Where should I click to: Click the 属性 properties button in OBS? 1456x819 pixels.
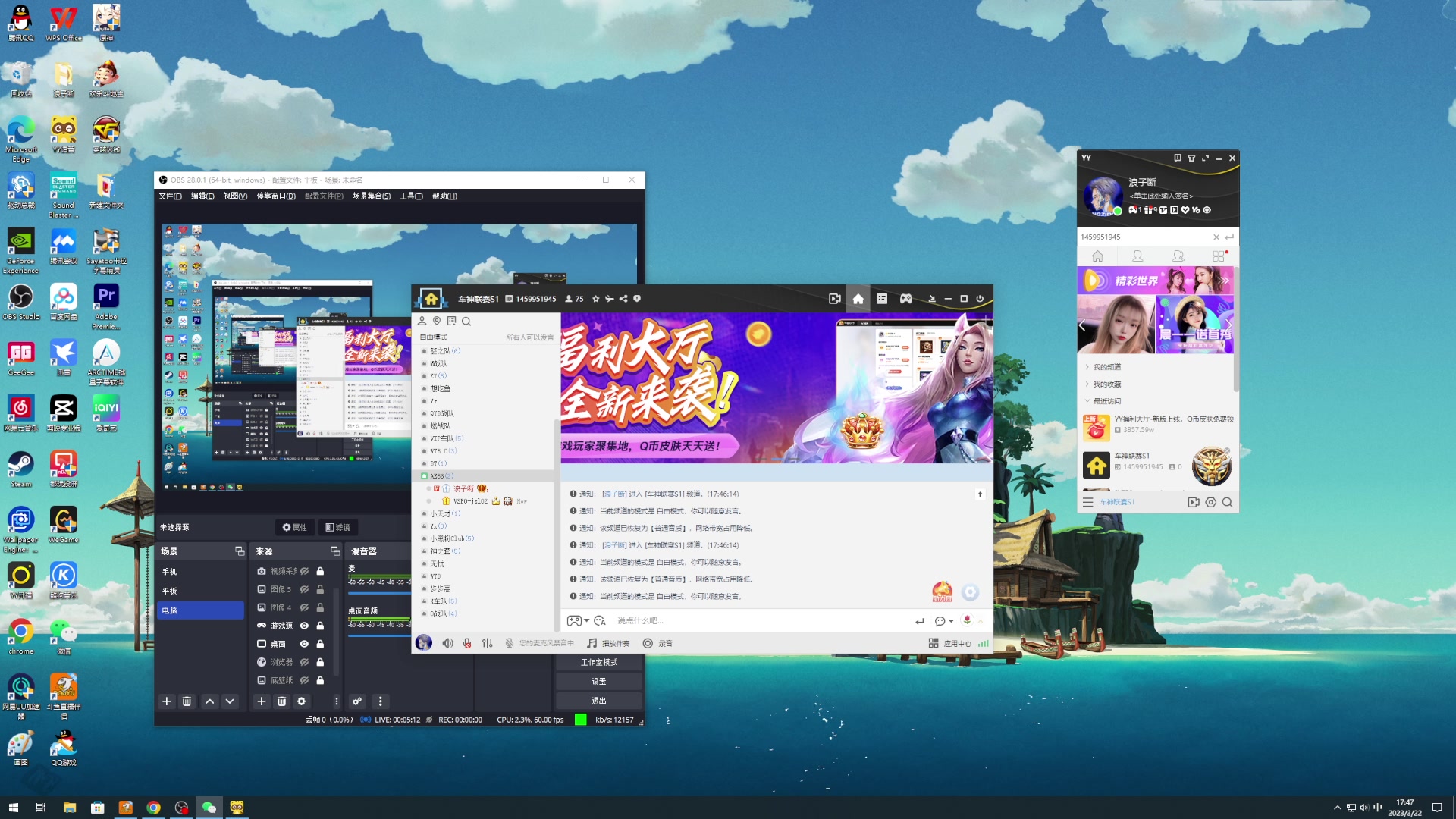294,527
